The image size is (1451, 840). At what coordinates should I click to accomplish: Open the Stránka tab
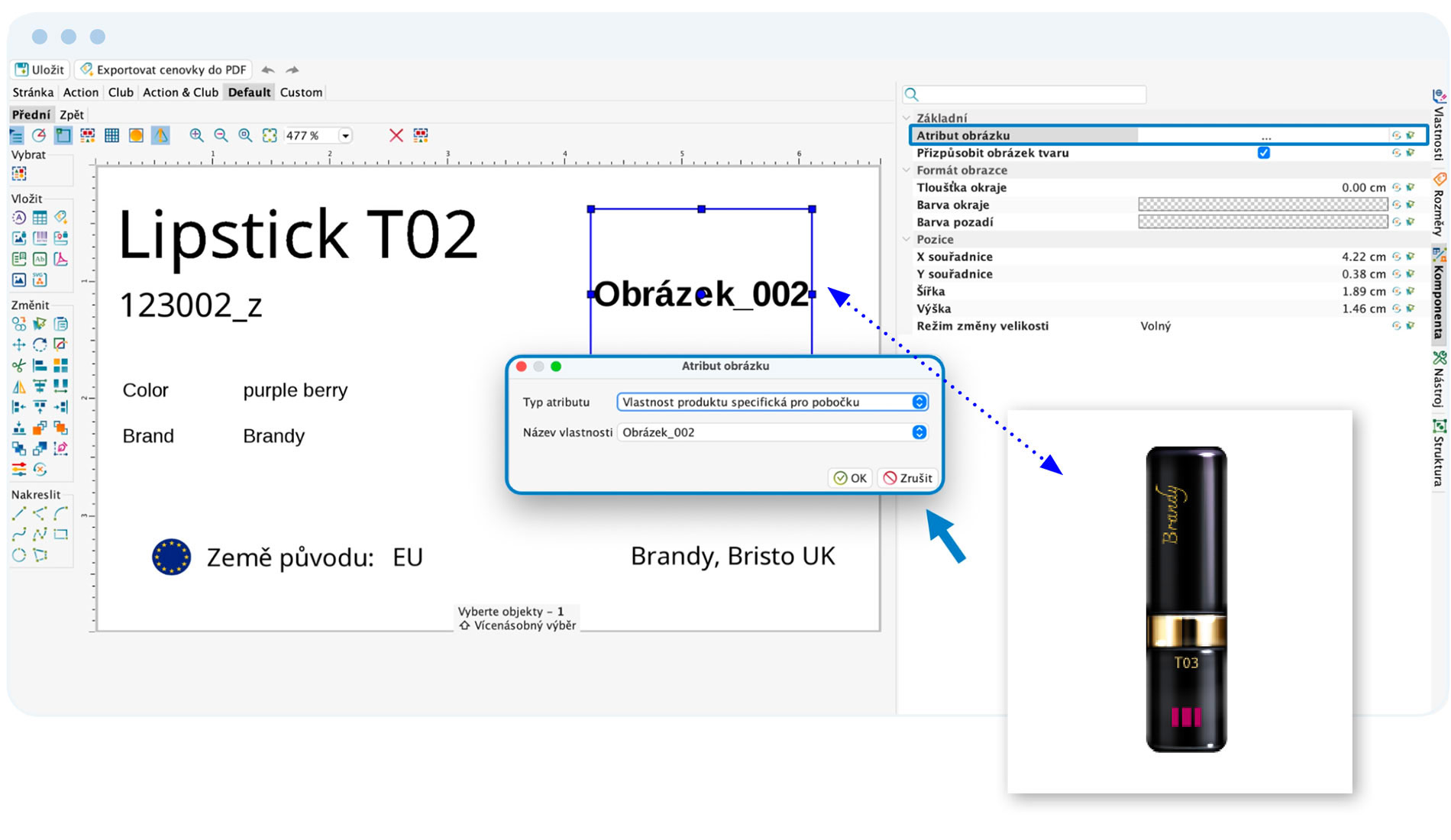click(x=33, y=92)
